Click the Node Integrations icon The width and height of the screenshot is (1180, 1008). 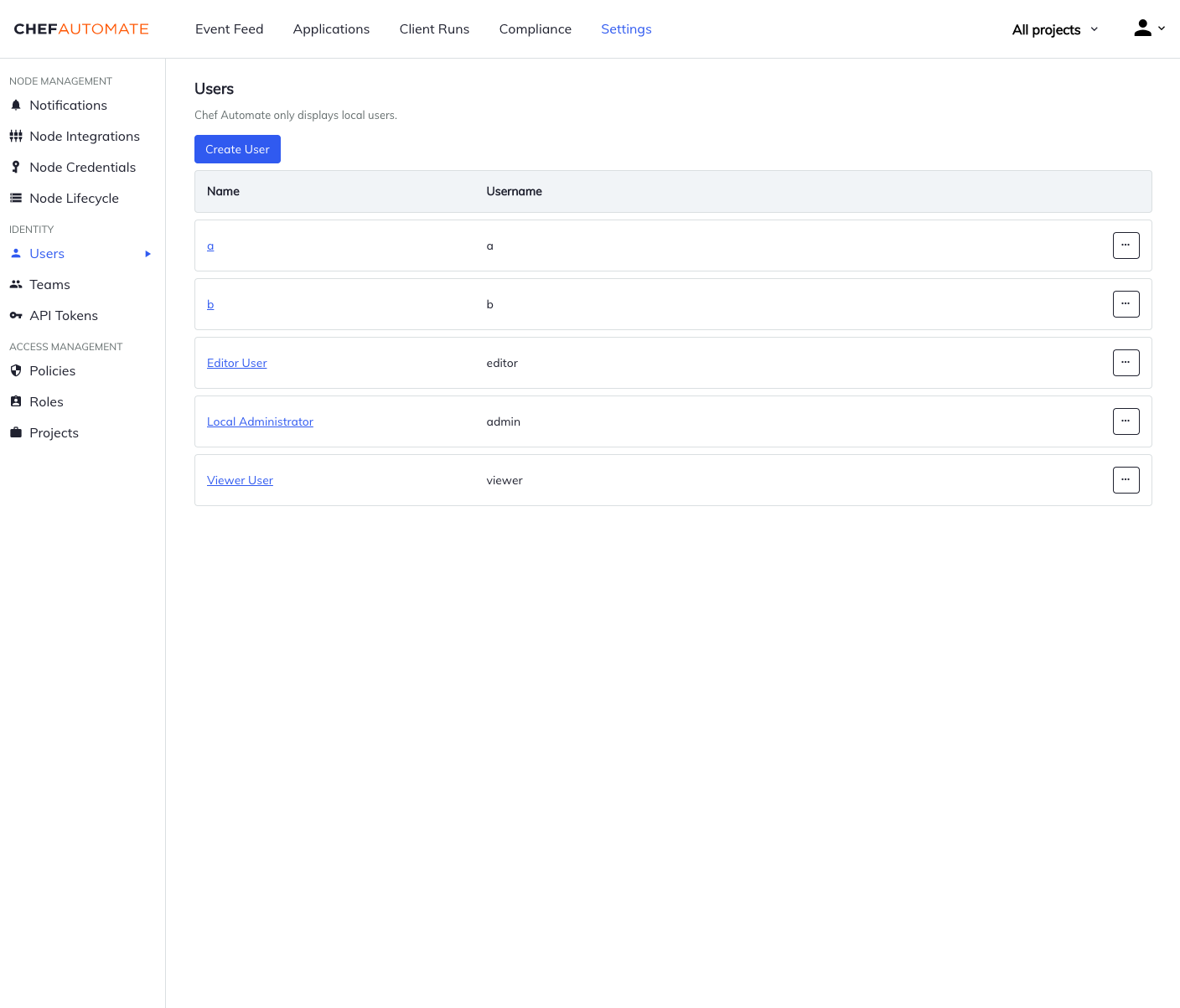pos(16,136)
